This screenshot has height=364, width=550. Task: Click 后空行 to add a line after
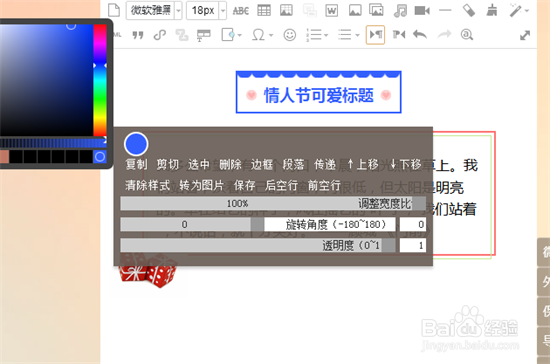(x=281, y=185)
